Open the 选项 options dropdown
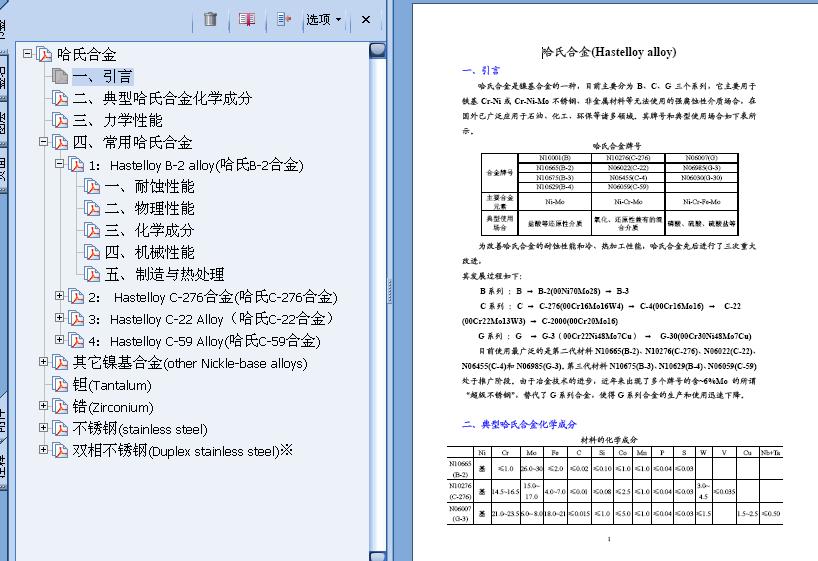 323,20
